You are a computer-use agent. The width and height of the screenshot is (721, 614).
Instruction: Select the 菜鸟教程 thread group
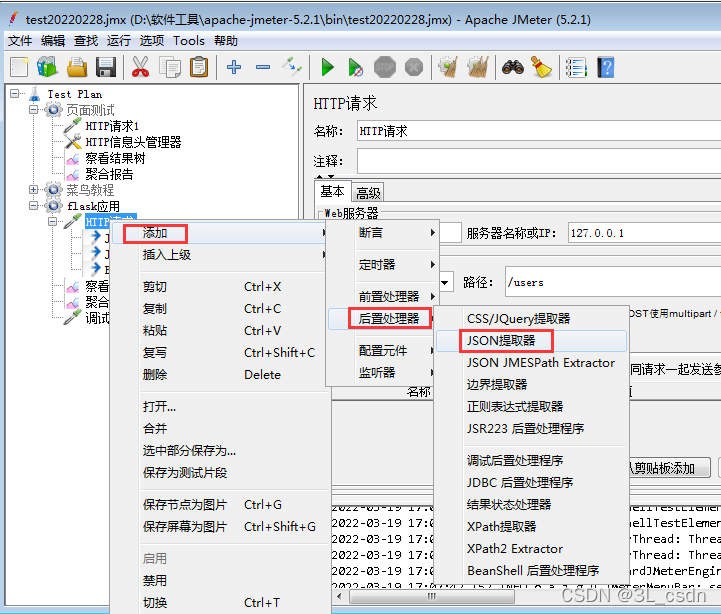click(x=90, y=190)
